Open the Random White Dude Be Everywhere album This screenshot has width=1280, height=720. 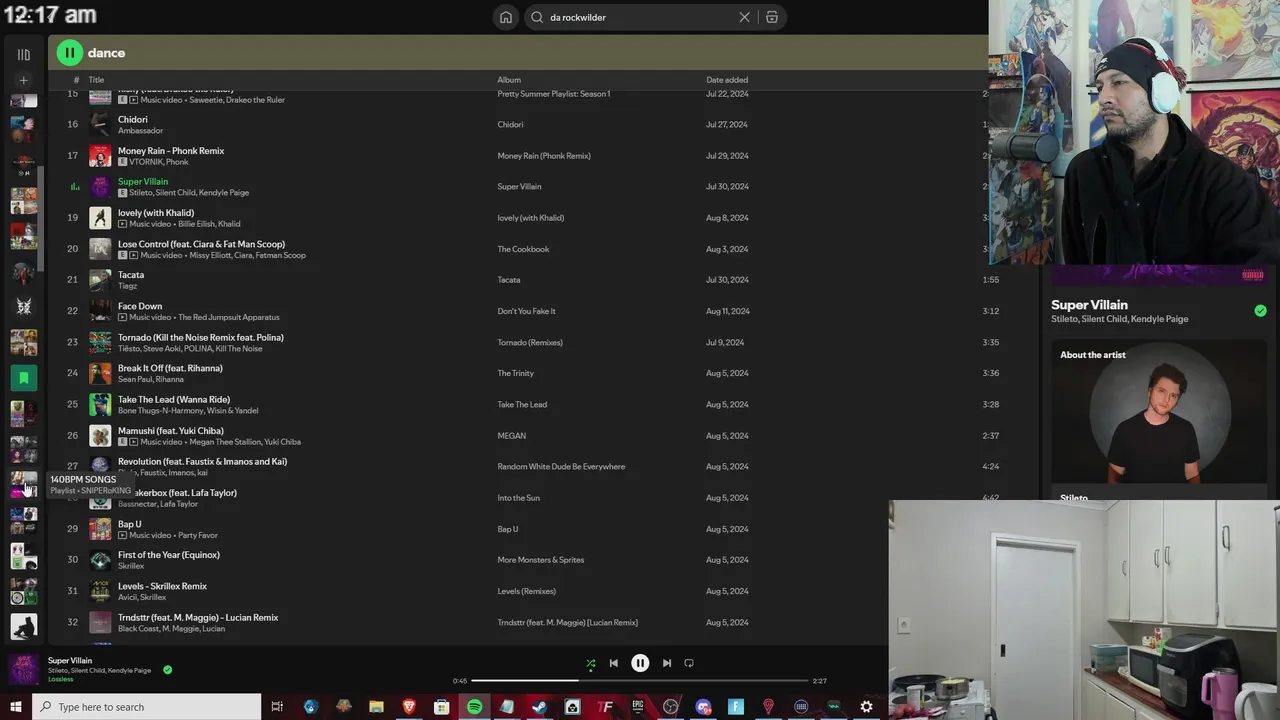(561, 467)
